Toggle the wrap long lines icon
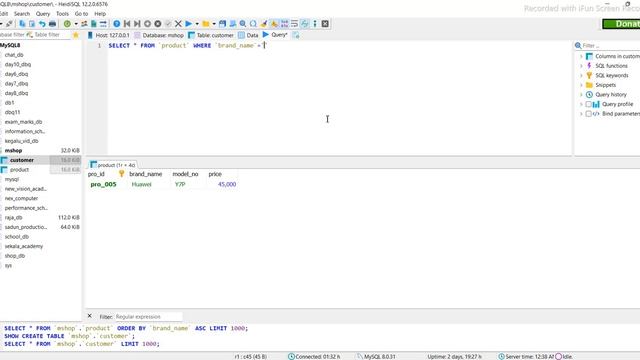 (294, 24)
